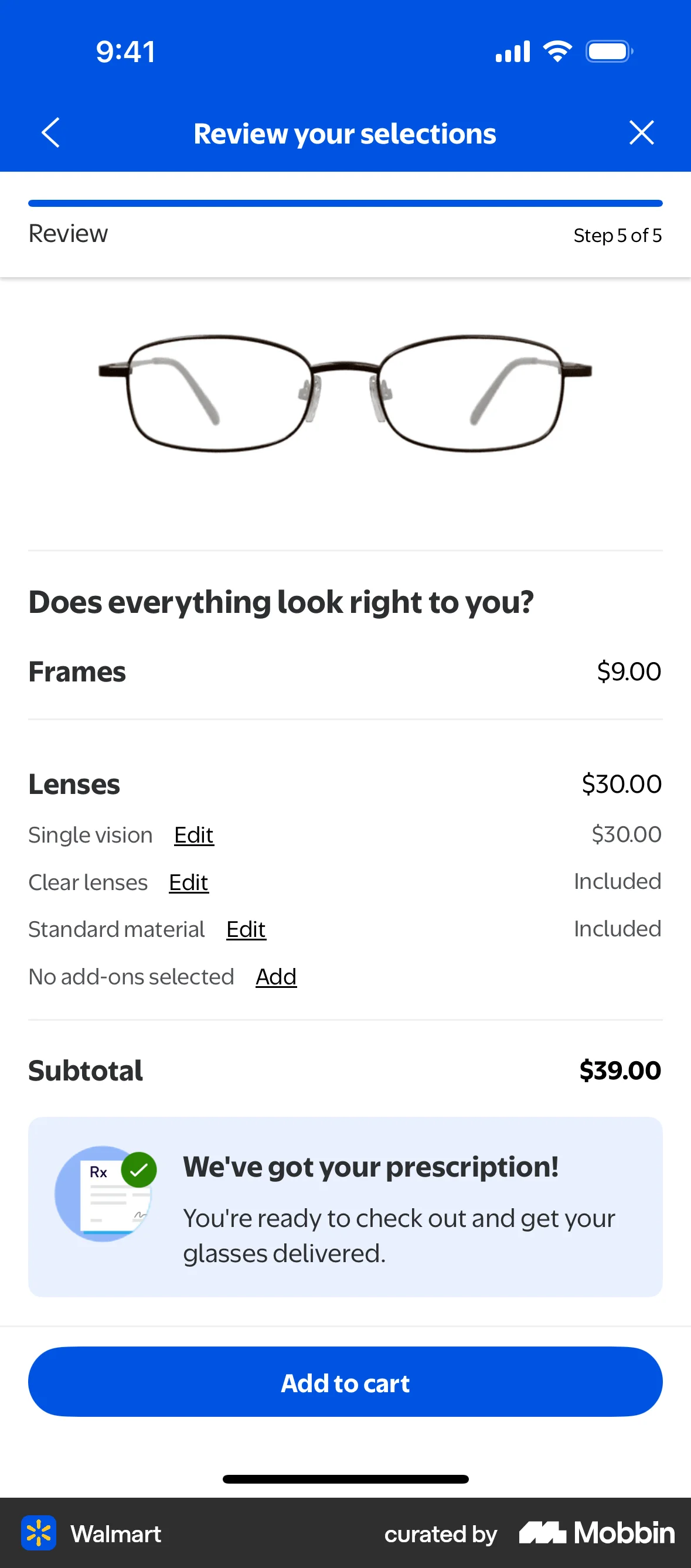This screenshot has height=1568, width=691.
Task: Tap the battery status icon
Action: (608, 52)
